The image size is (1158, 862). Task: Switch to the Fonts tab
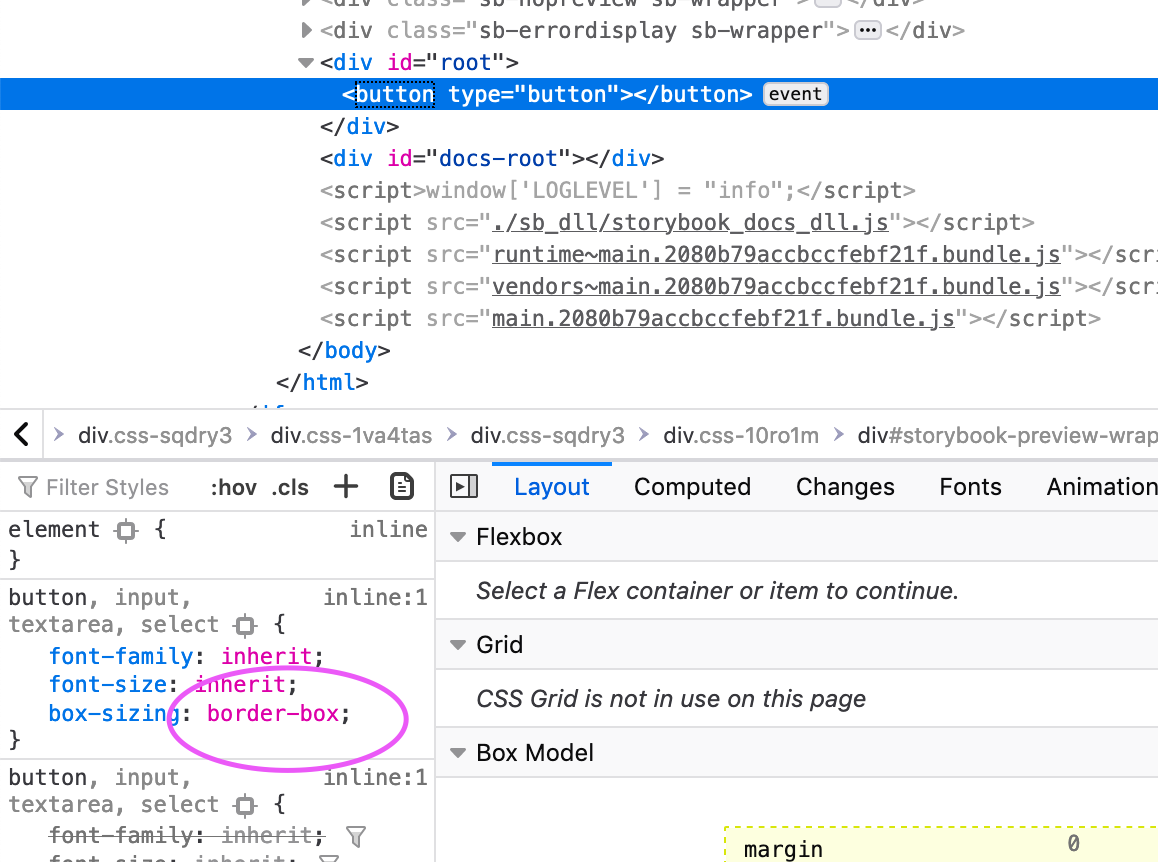(x=969, y=487)
